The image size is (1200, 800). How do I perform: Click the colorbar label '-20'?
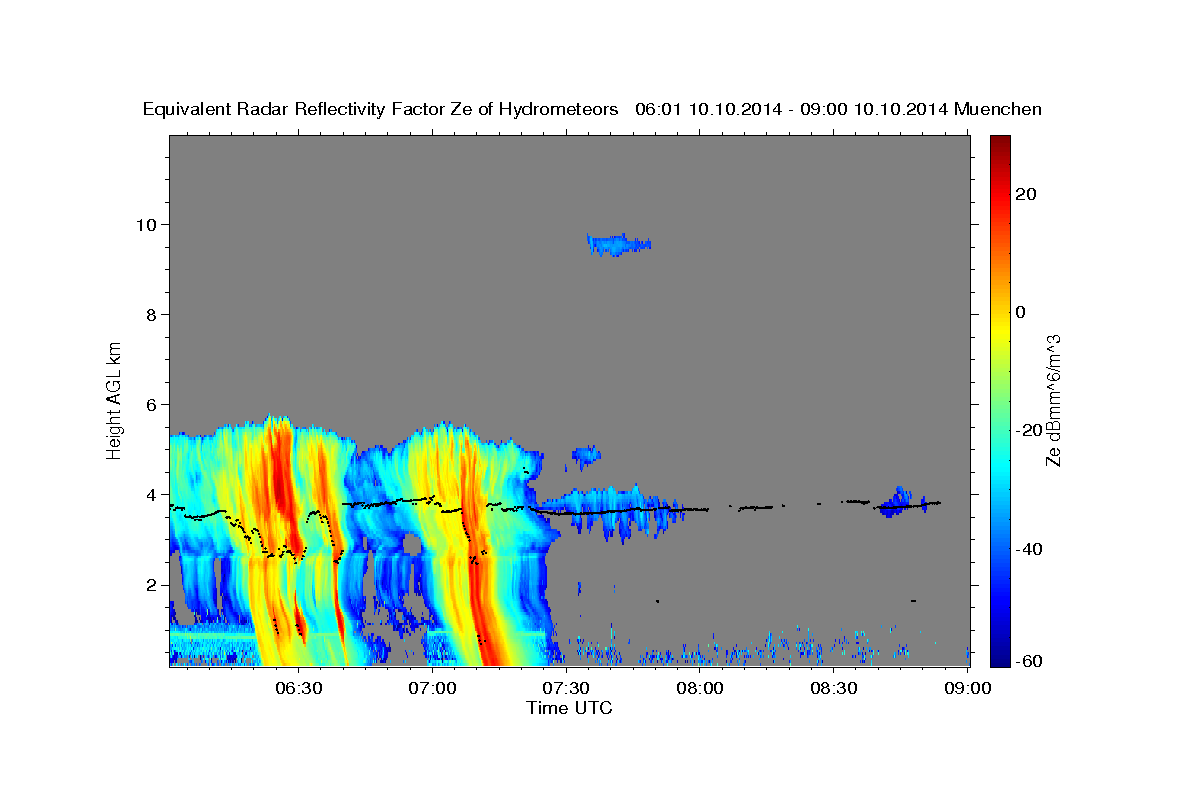pyautogui.click(x=1029, y=430)
